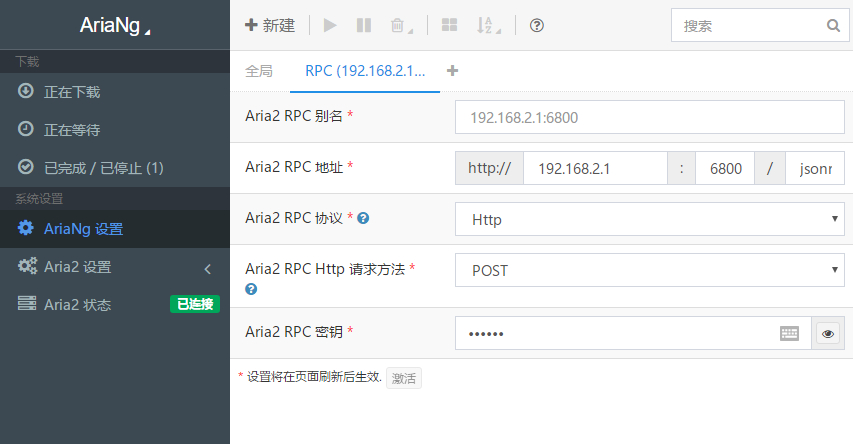Open 正在下载 downloading list
Viewport: 853px width, 444px height.
point(115,92)
